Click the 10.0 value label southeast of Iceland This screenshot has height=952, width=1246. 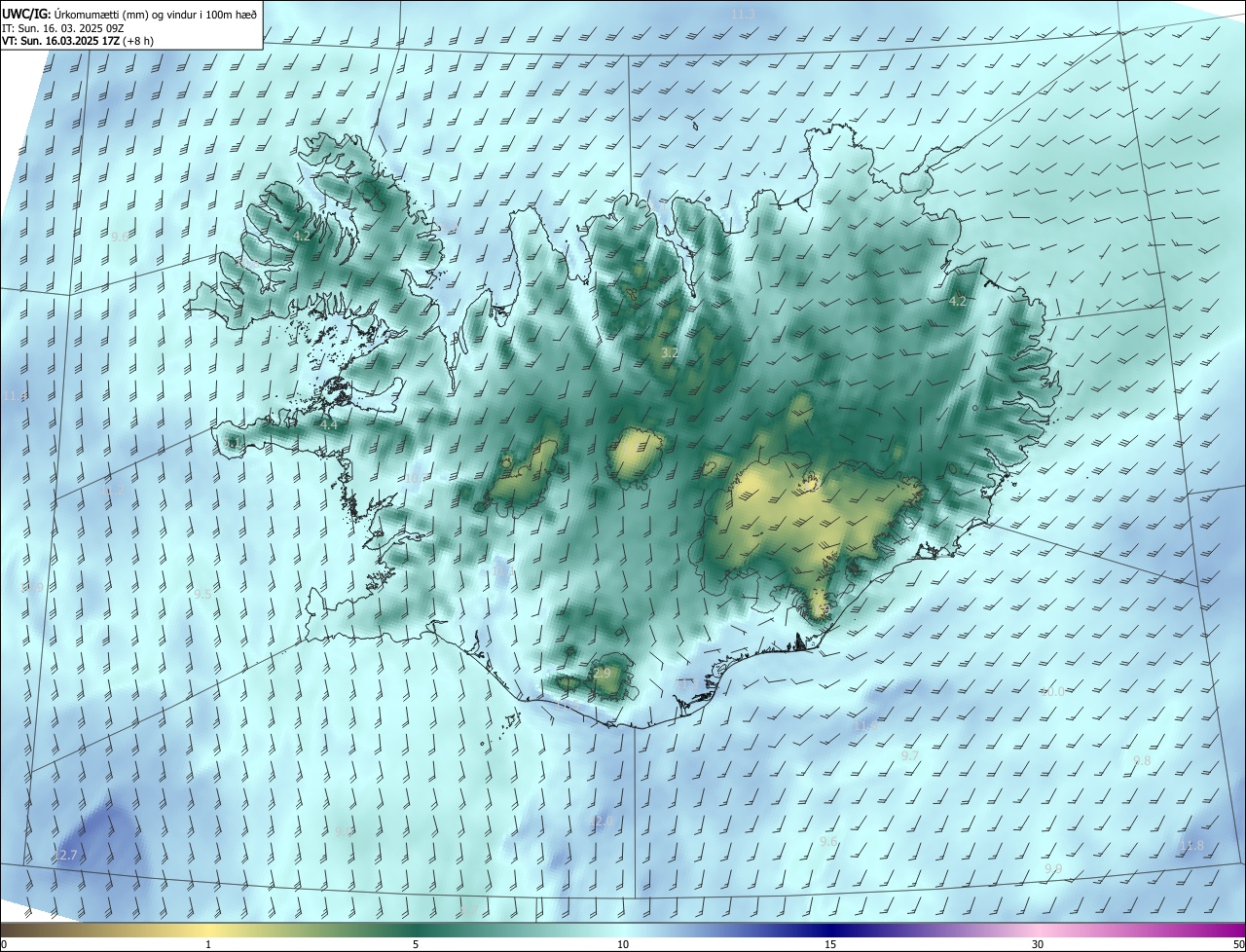click(1052, 692)
